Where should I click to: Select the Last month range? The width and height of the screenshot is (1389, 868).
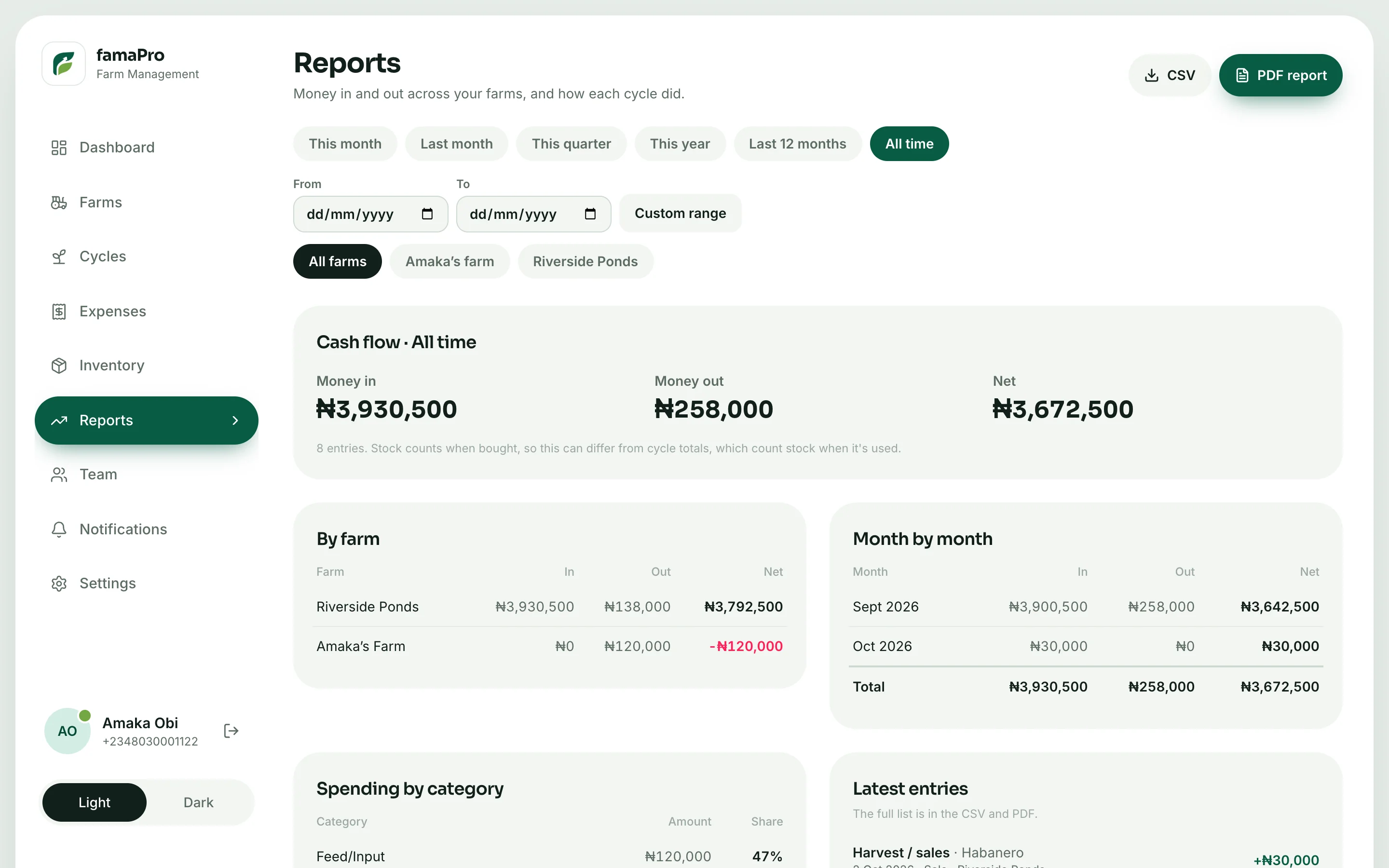pyautogui.click(x=456, y=144)
